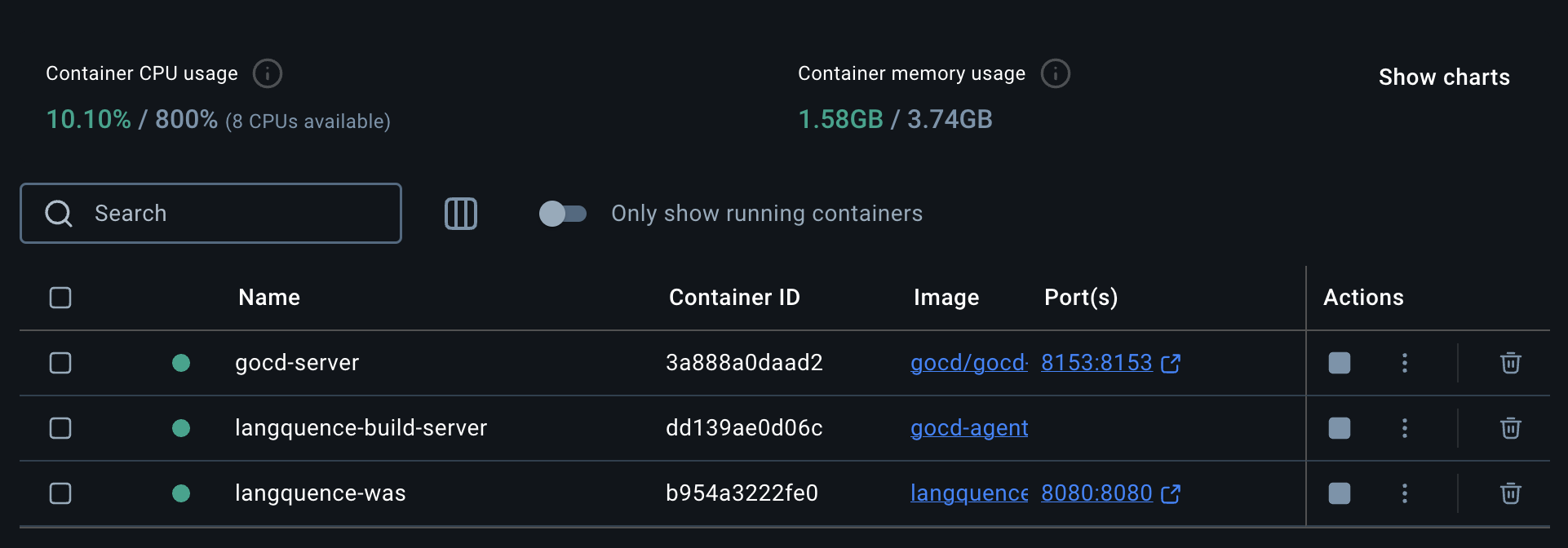
Task: Sort by the Container ID column header
Action: click(734, 298)
